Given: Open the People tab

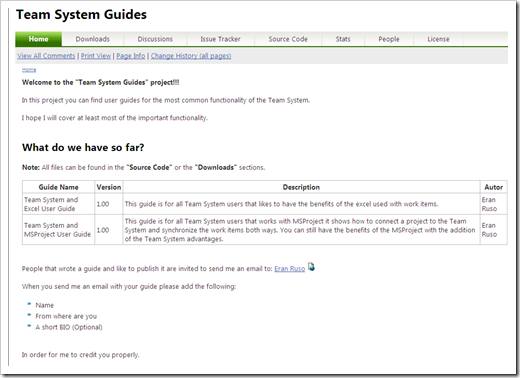Looking at the screenshot, I should [x=389, y=39].
